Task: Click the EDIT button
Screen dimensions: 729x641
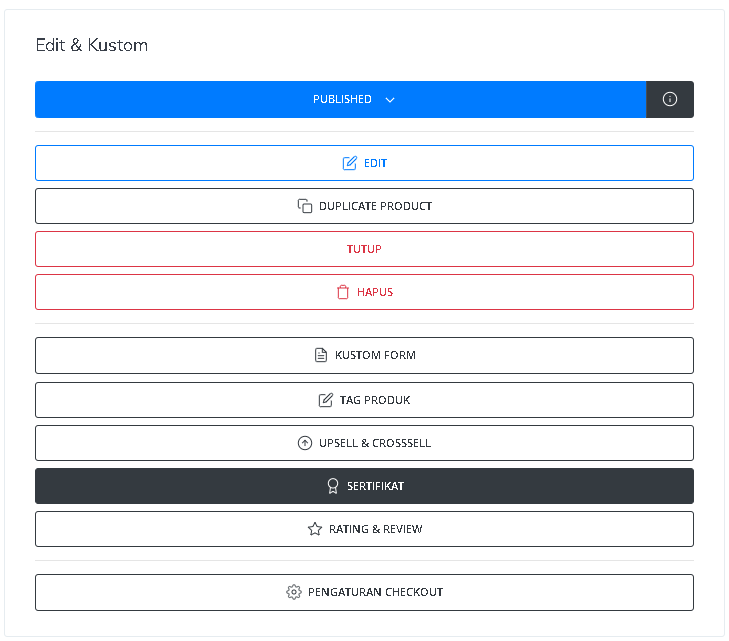Action: (x=364, y=163)
